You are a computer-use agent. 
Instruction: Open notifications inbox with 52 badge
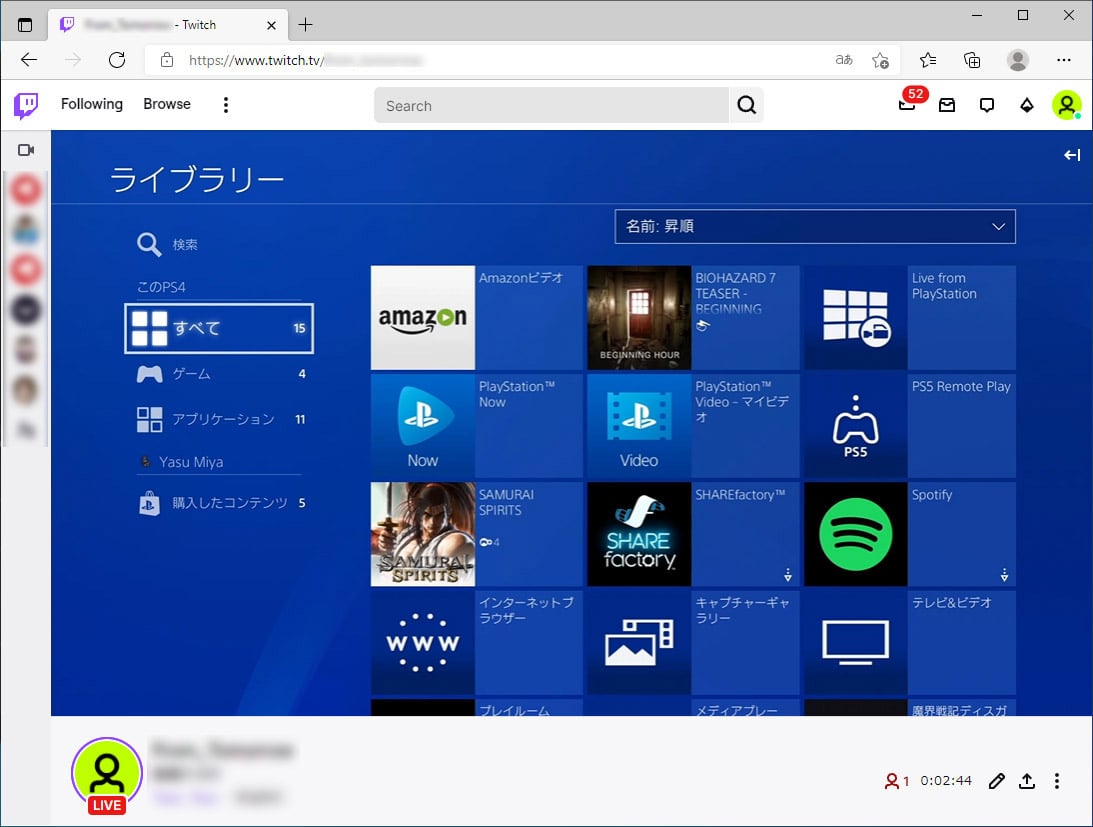click(x=909, y=102)
